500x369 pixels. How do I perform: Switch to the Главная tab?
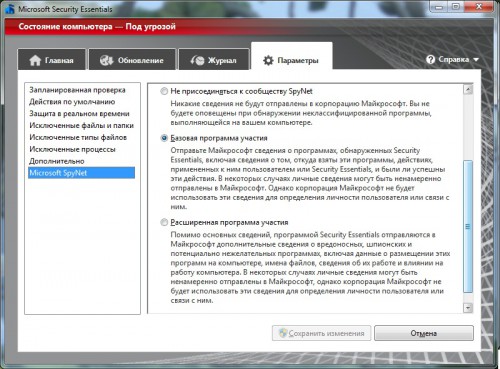tap(52, 59)
